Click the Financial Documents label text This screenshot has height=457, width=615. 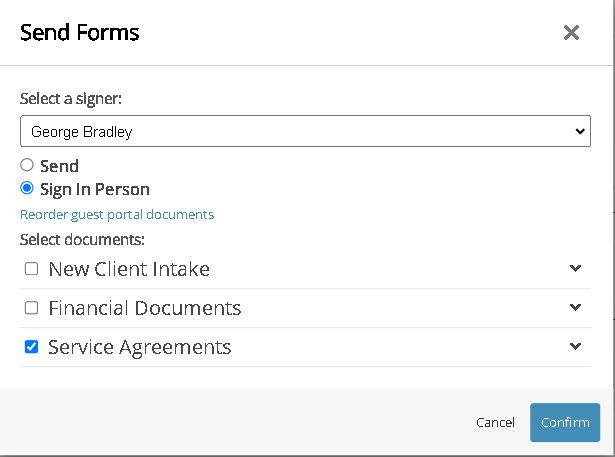pyautogui.click(x=145, y=308)
